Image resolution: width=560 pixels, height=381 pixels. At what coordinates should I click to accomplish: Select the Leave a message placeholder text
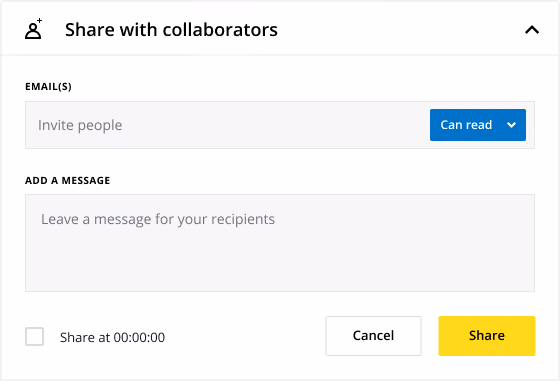click(158, 219)
